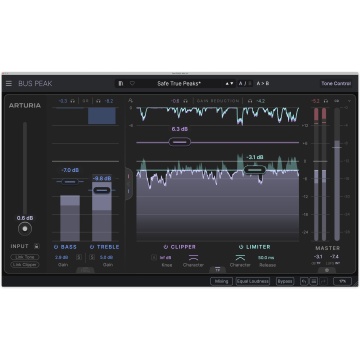Toggle the BASS band power button
The width and height of the screenshot is (360, 360).
pos(56,247)
